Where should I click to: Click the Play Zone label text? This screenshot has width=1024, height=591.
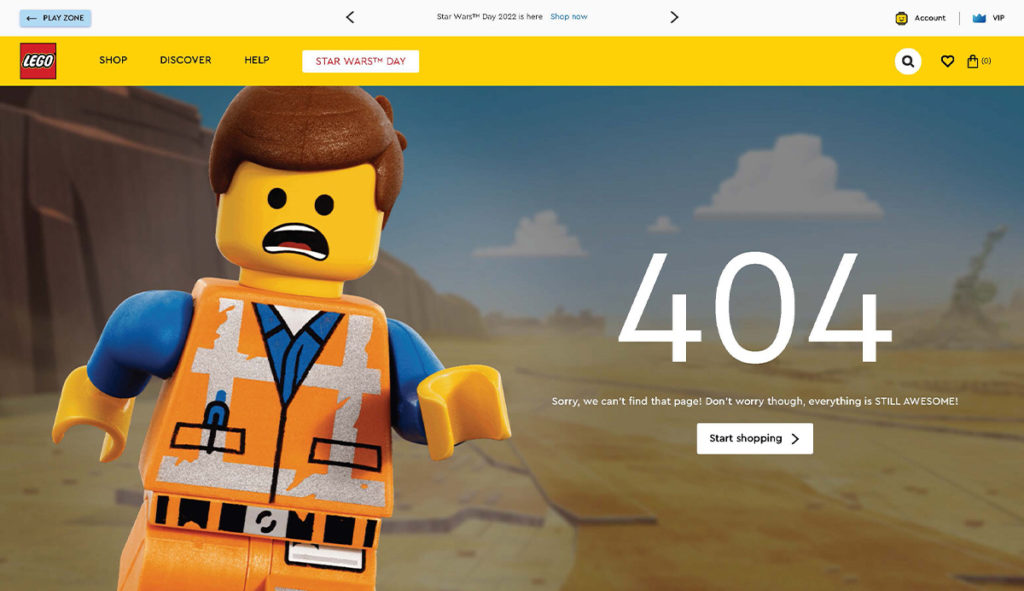coord(63,18)
